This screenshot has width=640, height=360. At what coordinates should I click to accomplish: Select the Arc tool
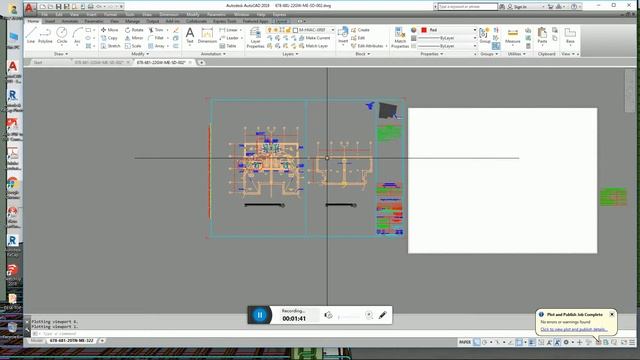77,35
